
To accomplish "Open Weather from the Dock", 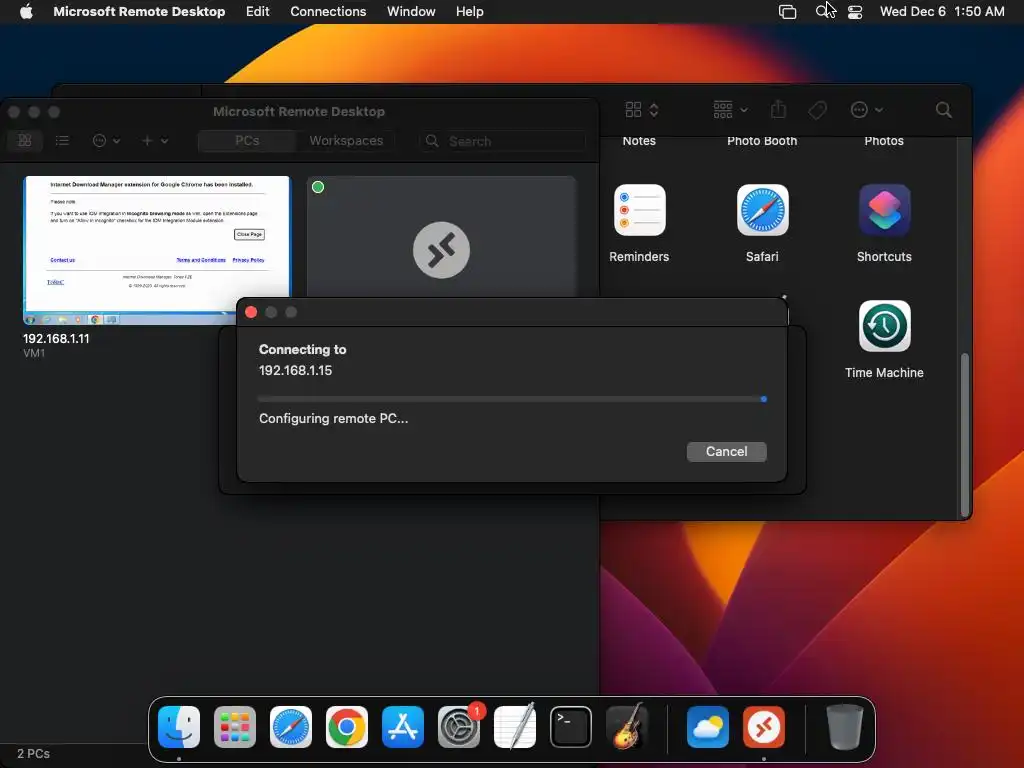I will tap(708, 726).
